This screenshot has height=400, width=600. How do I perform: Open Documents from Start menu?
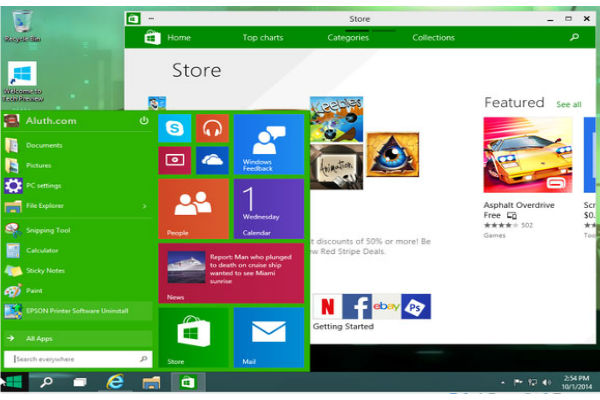pos(78,145)
